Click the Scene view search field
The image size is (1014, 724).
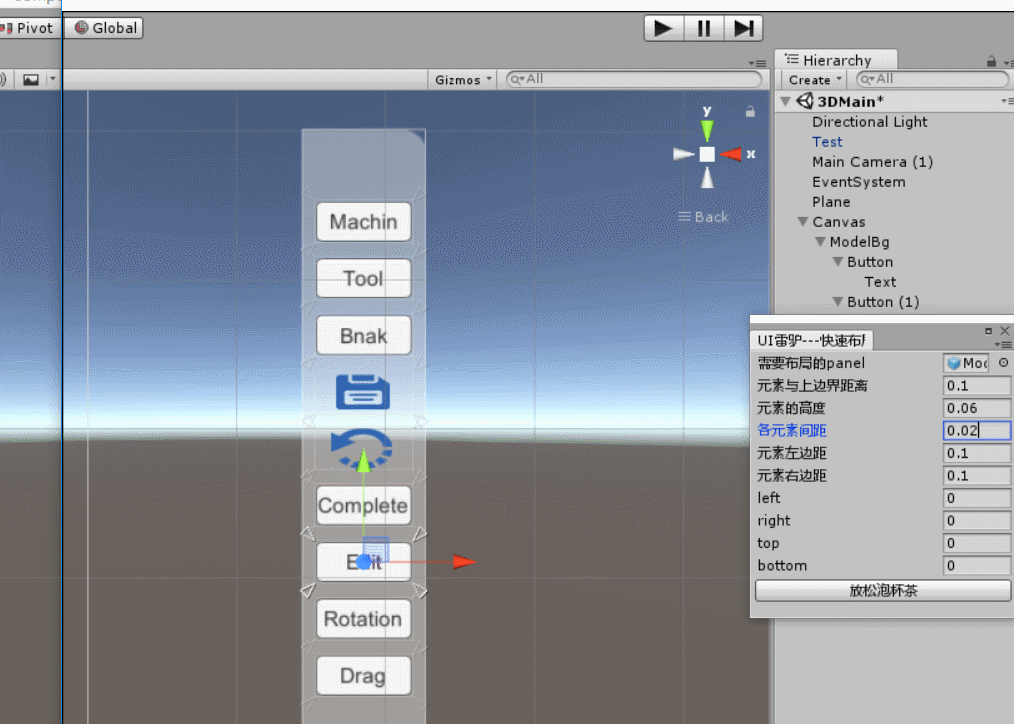click(x=634, y=79)
